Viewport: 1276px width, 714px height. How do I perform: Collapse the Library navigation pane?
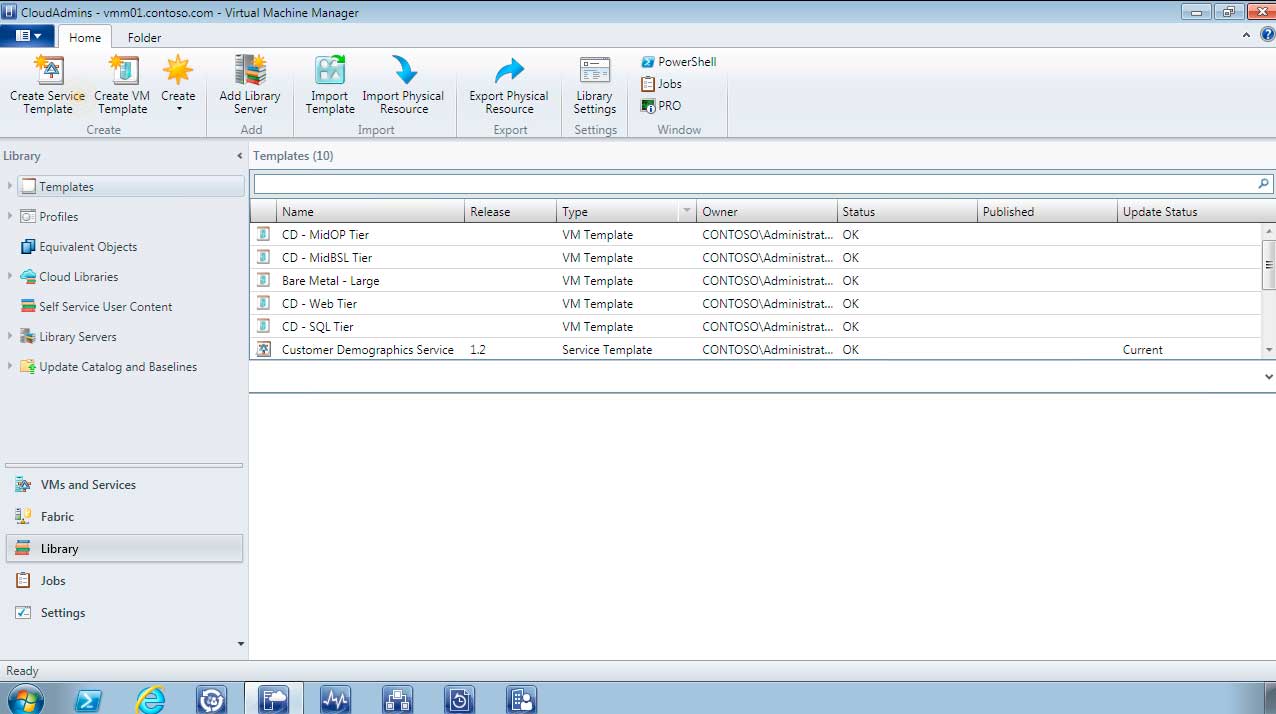coord(239,156)
